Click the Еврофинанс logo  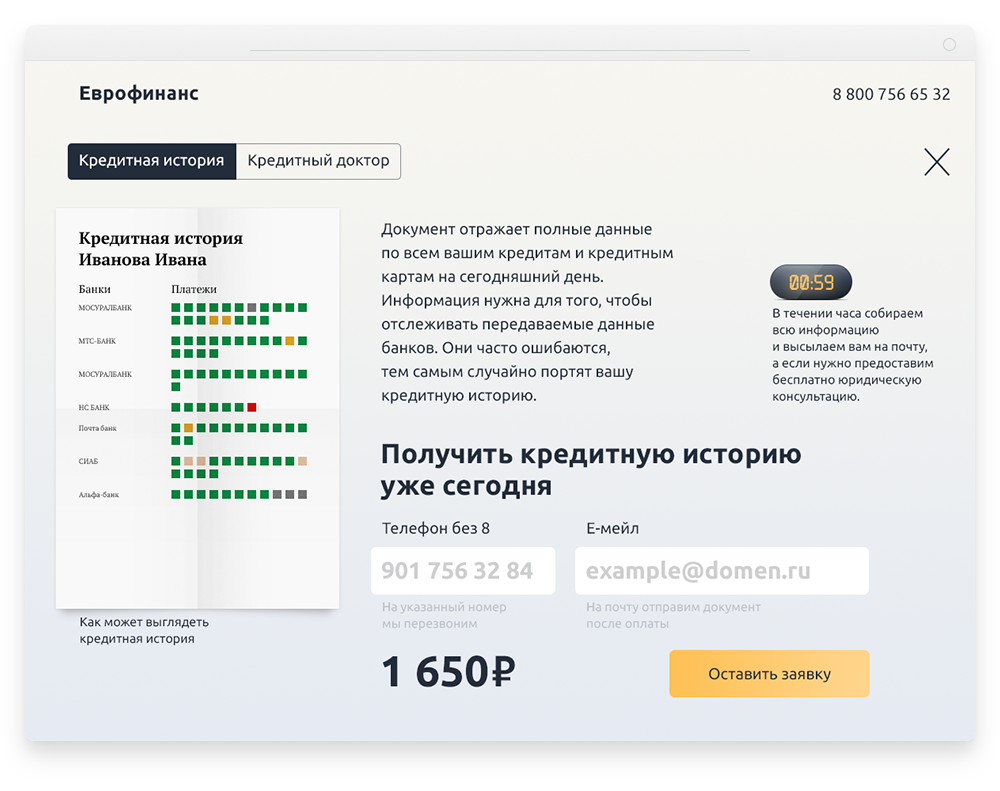(139, 94)
